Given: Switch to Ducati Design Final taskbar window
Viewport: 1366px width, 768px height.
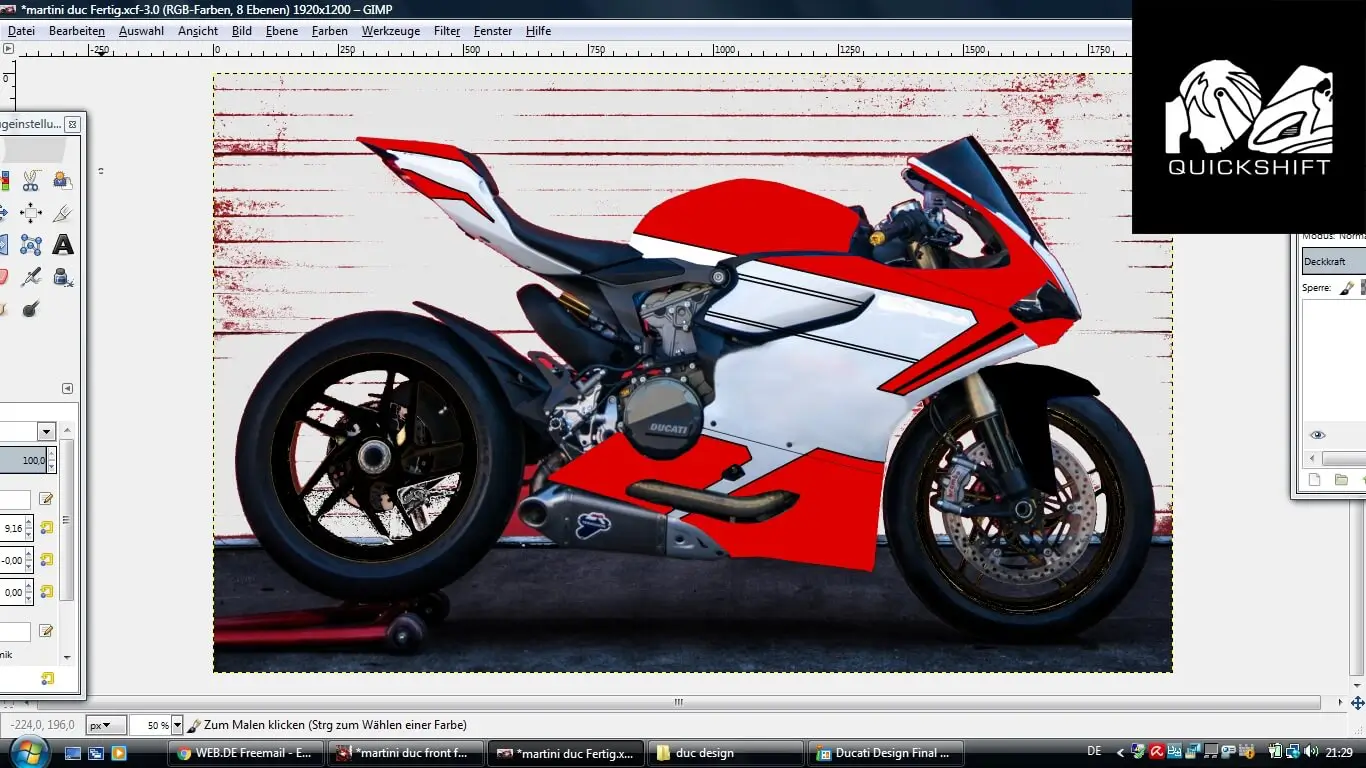Looking at the screenshot, I should (888, 753).
